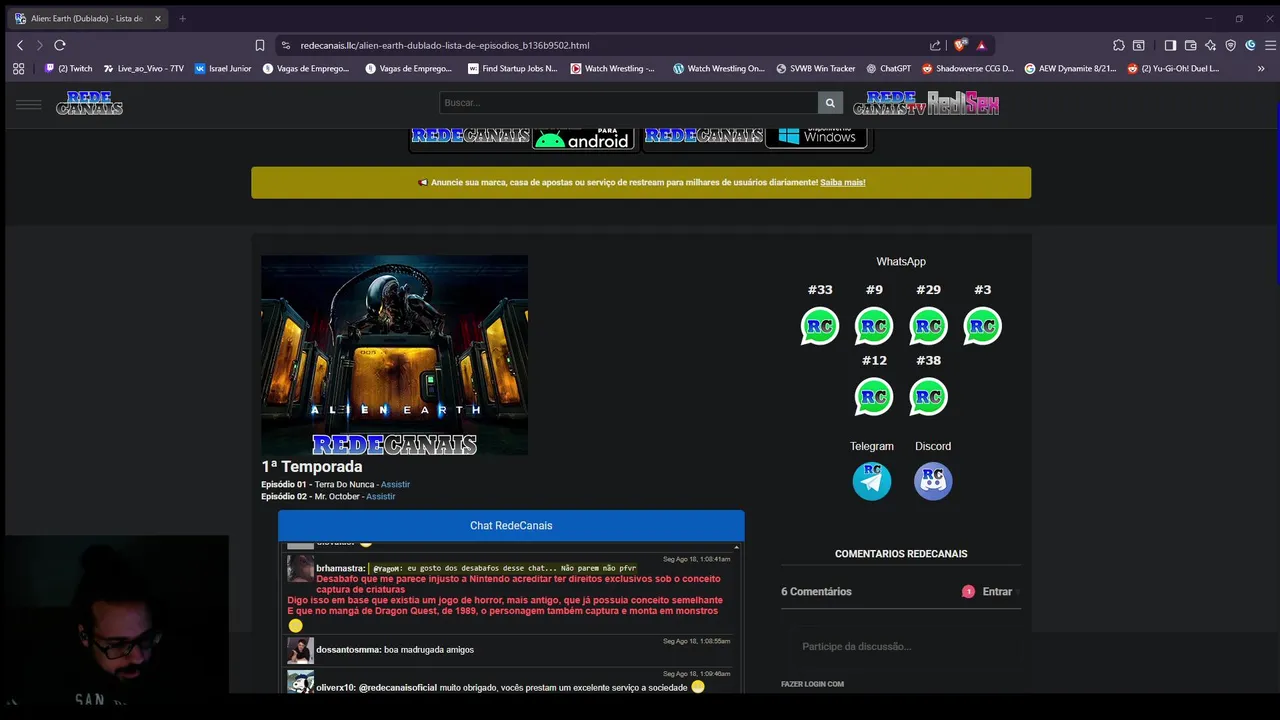Click the Alien Earth poster image

(x=394, y=355)
